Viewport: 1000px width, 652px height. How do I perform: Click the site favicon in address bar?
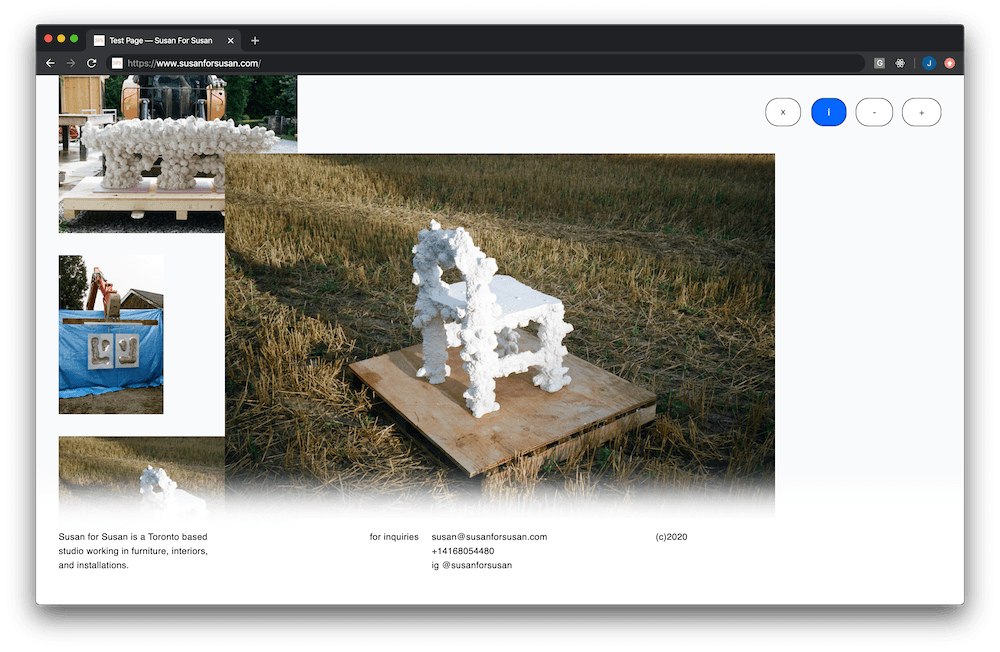(117, 63)
